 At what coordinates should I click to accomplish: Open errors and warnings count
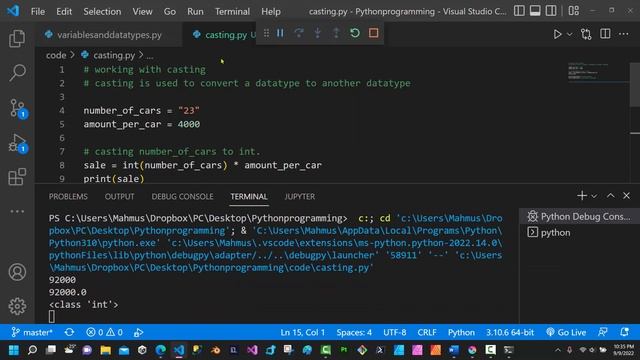(x=104, y=333)
